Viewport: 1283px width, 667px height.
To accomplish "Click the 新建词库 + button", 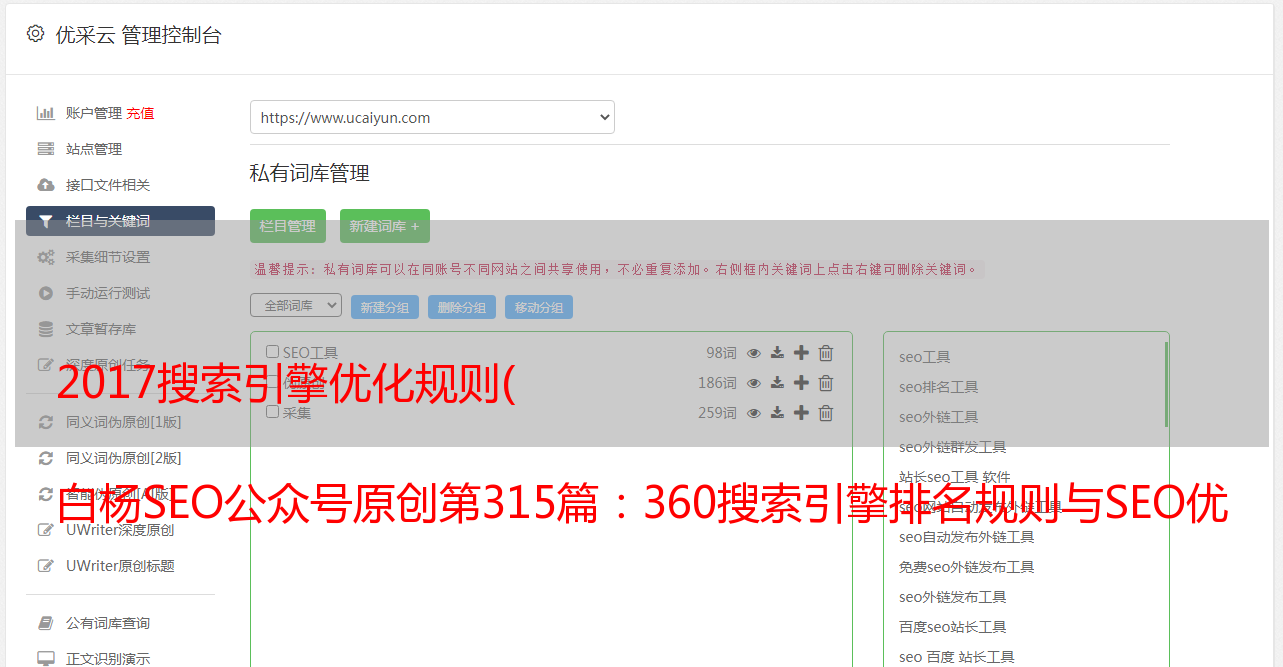I will (385, 226).
